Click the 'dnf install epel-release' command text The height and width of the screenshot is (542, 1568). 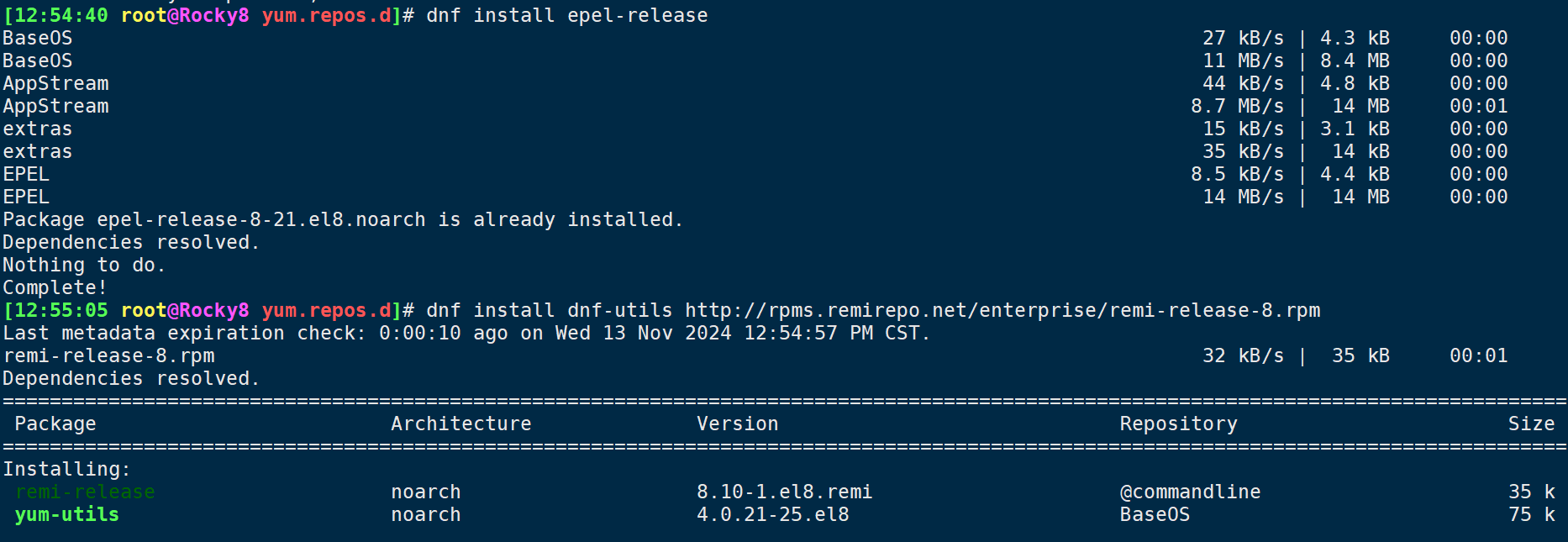click(x=567, y=16)
